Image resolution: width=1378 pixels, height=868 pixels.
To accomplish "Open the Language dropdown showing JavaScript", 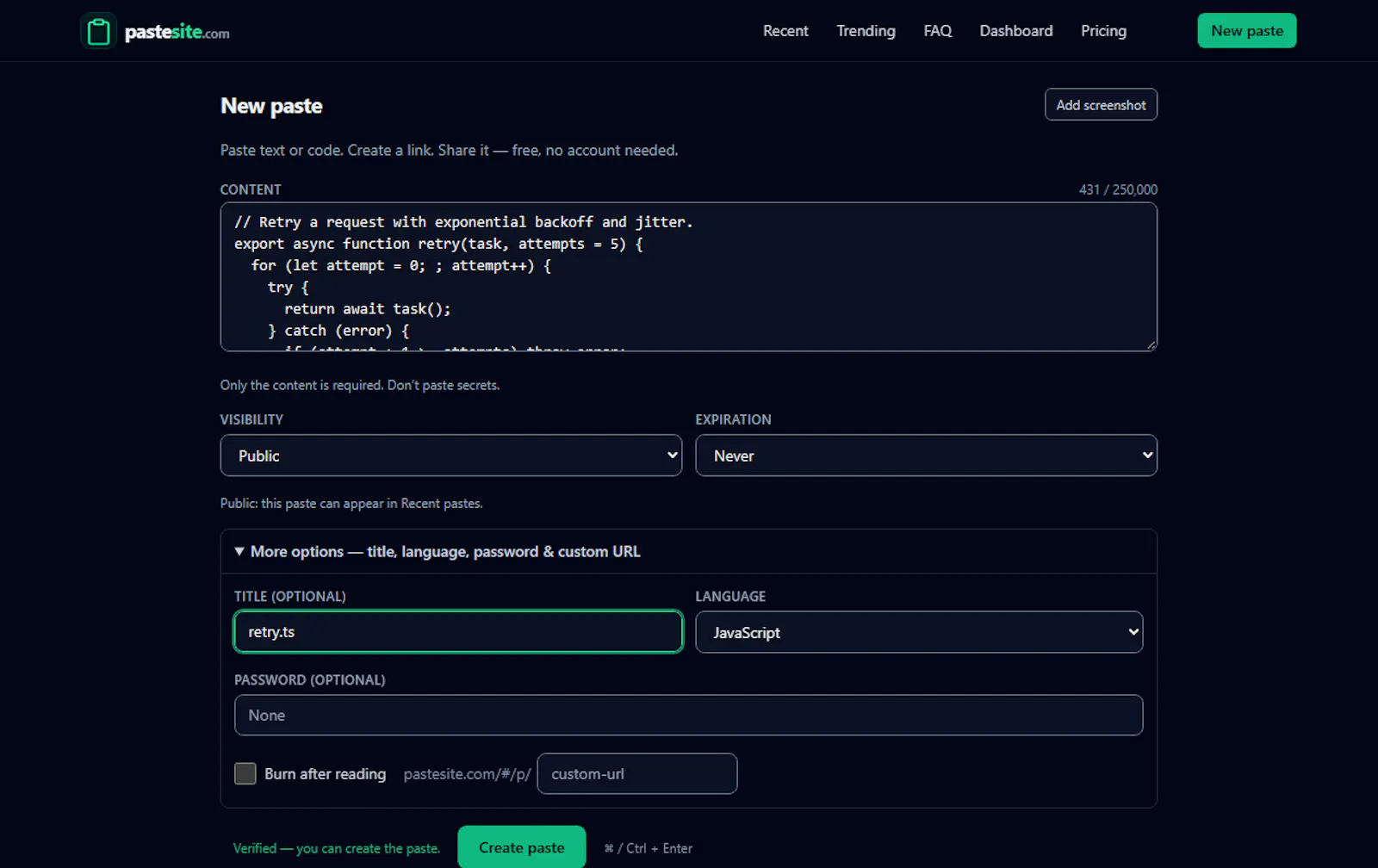I will (x=919, y=632).
